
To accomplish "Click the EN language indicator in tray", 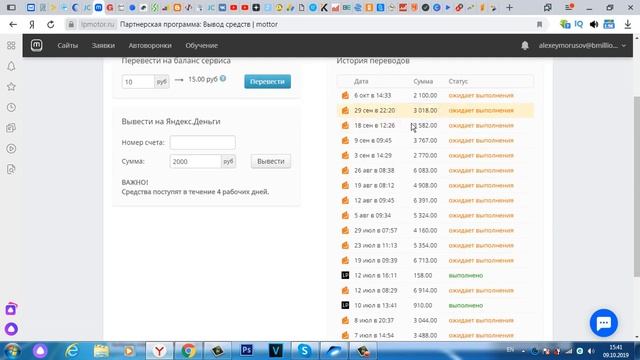I will (x=510, y=350).
